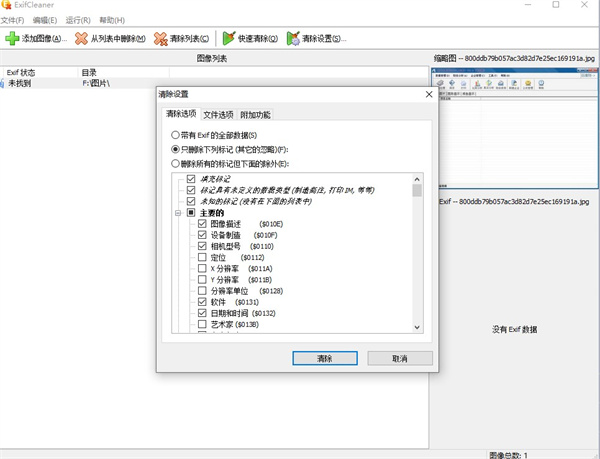The image size is (600, 459).
Task: Select the 带有 Exif 的全部数据 radio option
Action: click(x=176, y=135)
